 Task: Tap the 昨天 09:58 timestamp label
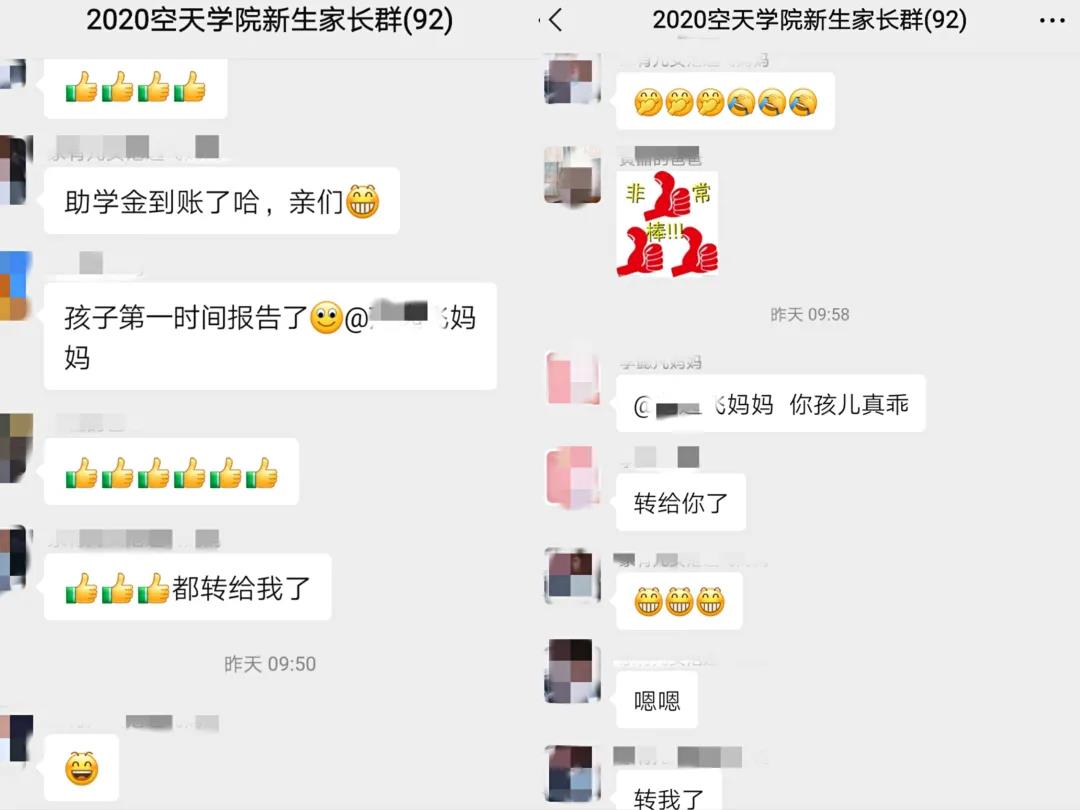coord(809,315)
